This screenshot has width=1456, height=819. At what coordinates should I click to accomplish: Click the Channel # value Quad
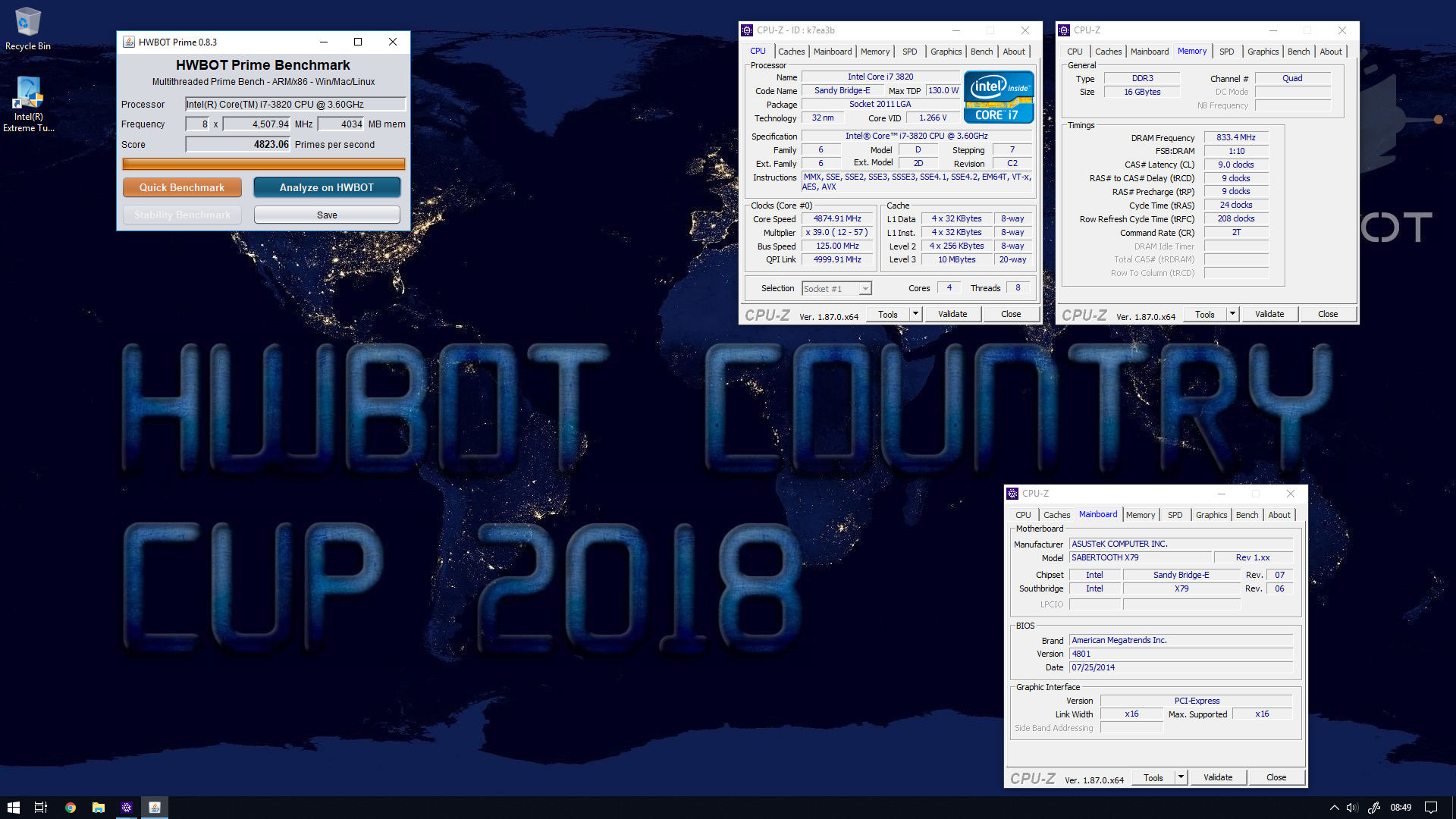click(x=1292, y=78)
